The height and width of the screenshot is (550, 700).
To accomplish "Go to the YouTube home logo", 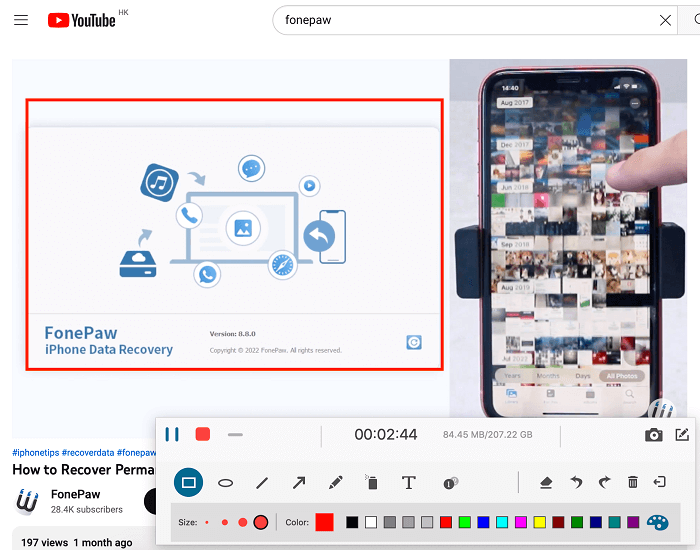I will click(x=82, y=20).
